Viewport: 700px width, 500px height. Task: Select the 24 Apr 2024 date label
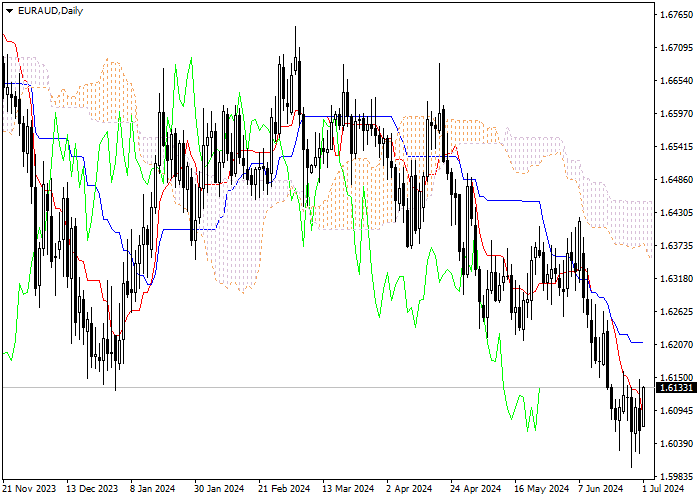(475, 489)
